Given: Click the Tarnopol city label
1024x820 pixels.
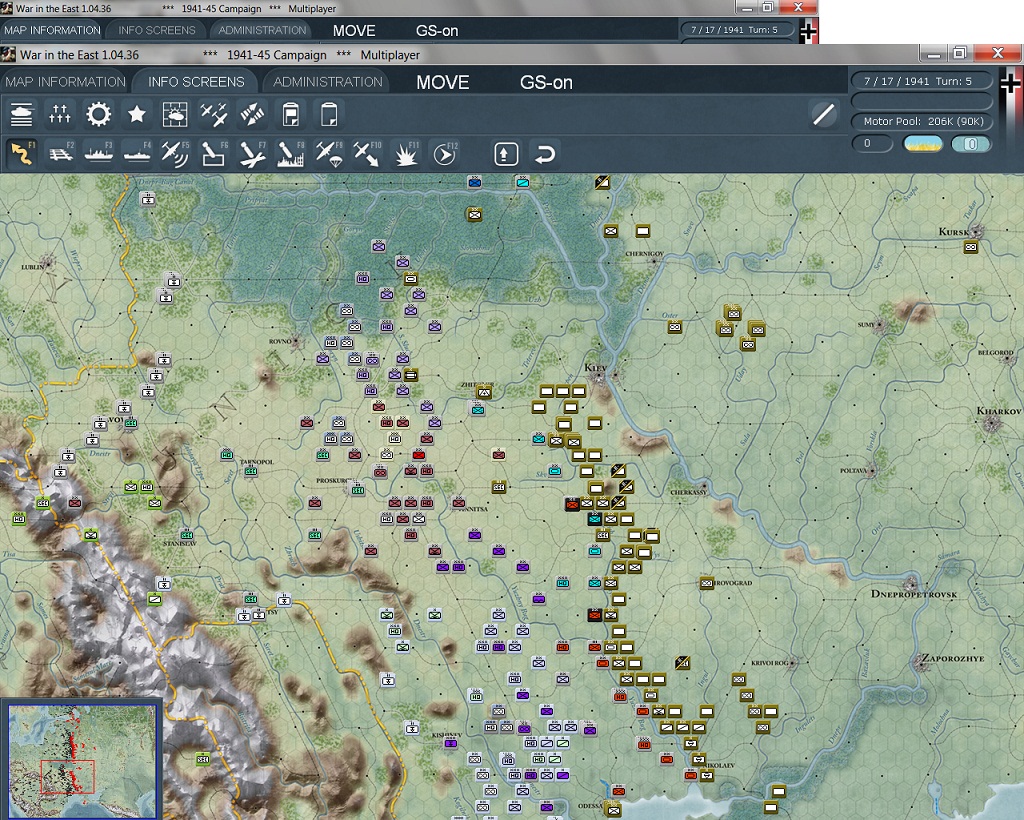Looking at the screenshot, I should pos(257,462).
